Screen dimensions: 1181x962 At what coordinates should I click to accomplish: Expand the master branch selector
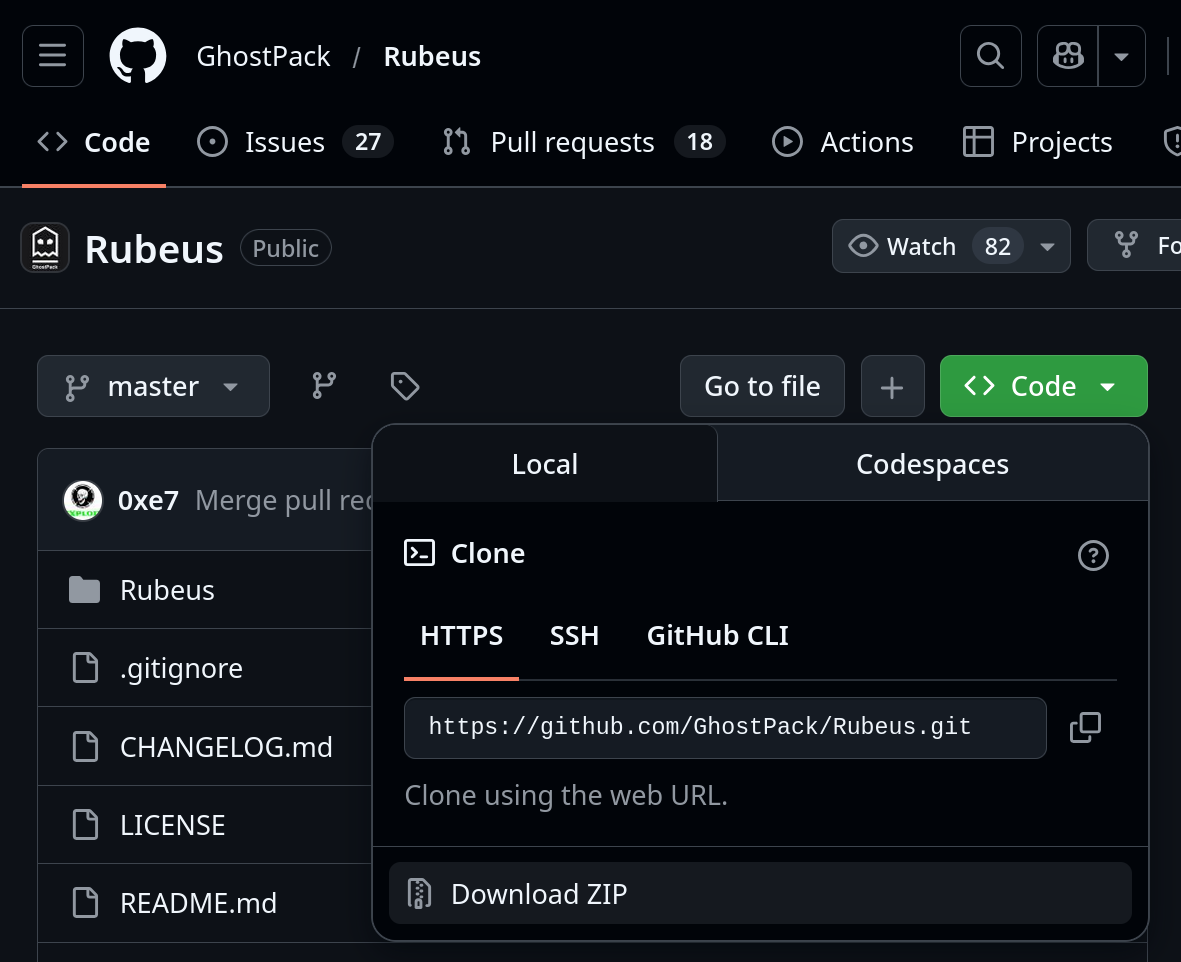(153, 386)
